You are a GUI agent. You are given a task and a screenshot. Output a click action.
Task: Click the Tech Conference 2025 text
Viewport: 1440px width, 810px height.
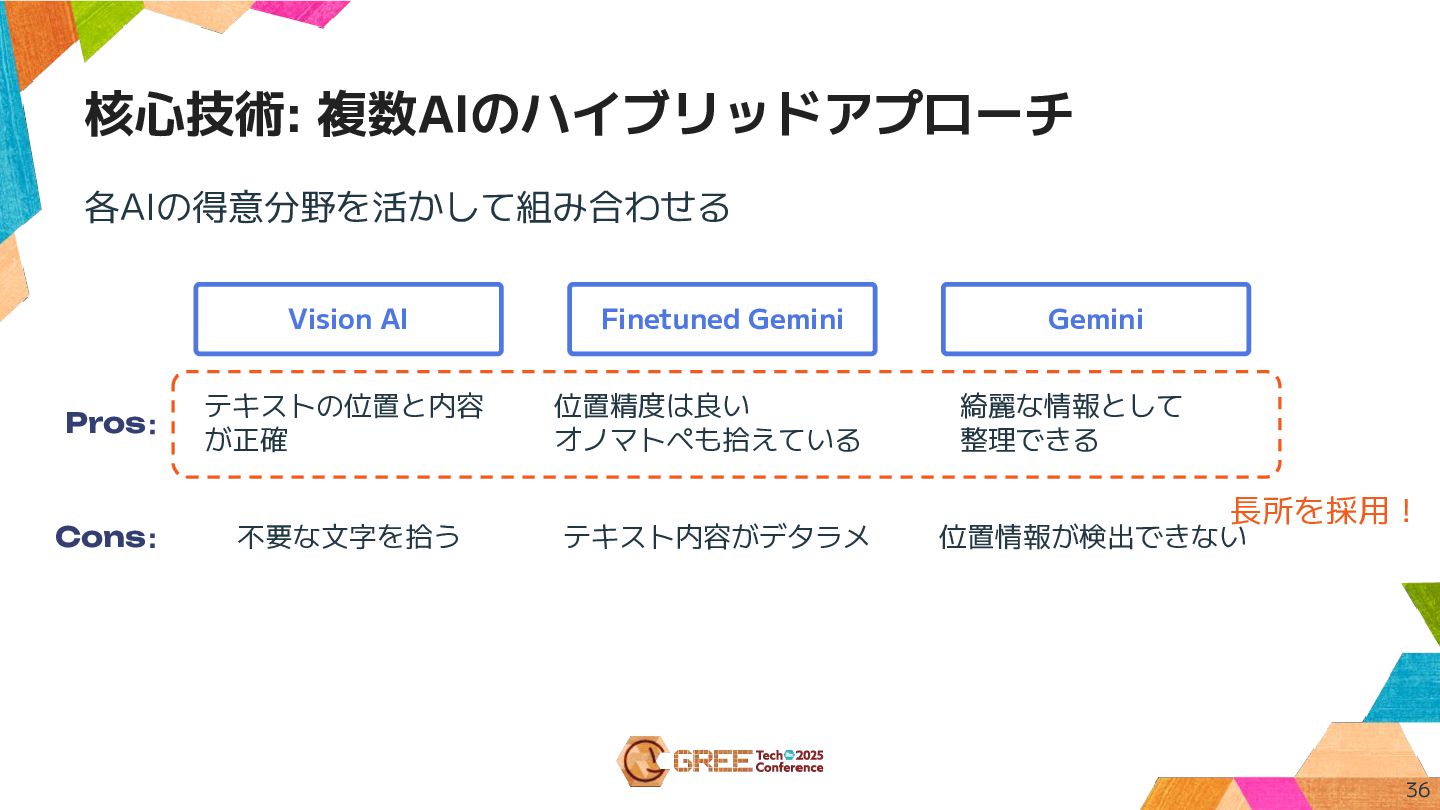coord(789,761)
